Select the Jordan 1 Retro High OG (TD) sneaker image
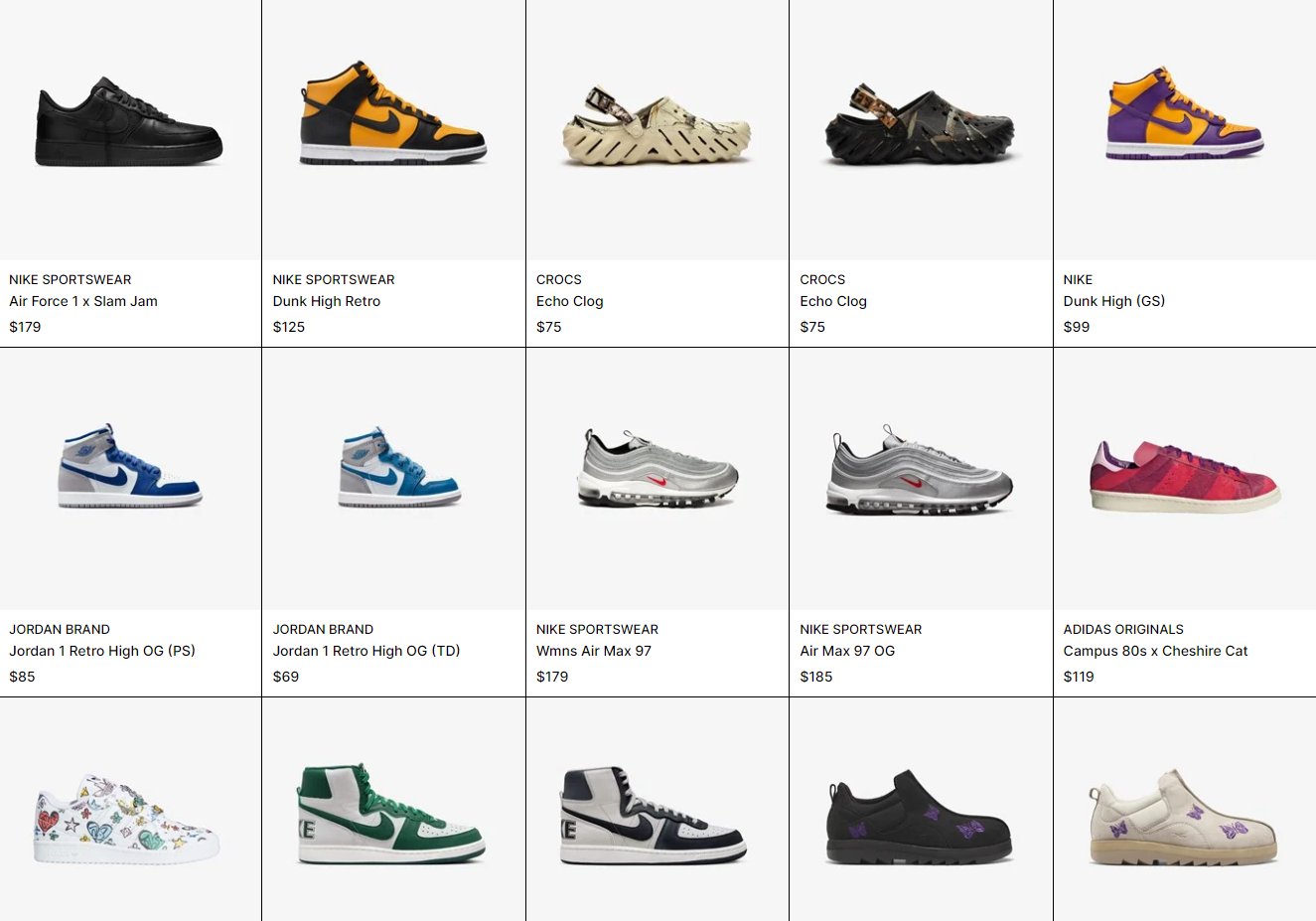Image resolution: width=1316 pixels, height=921 pixels. [400, 468]
